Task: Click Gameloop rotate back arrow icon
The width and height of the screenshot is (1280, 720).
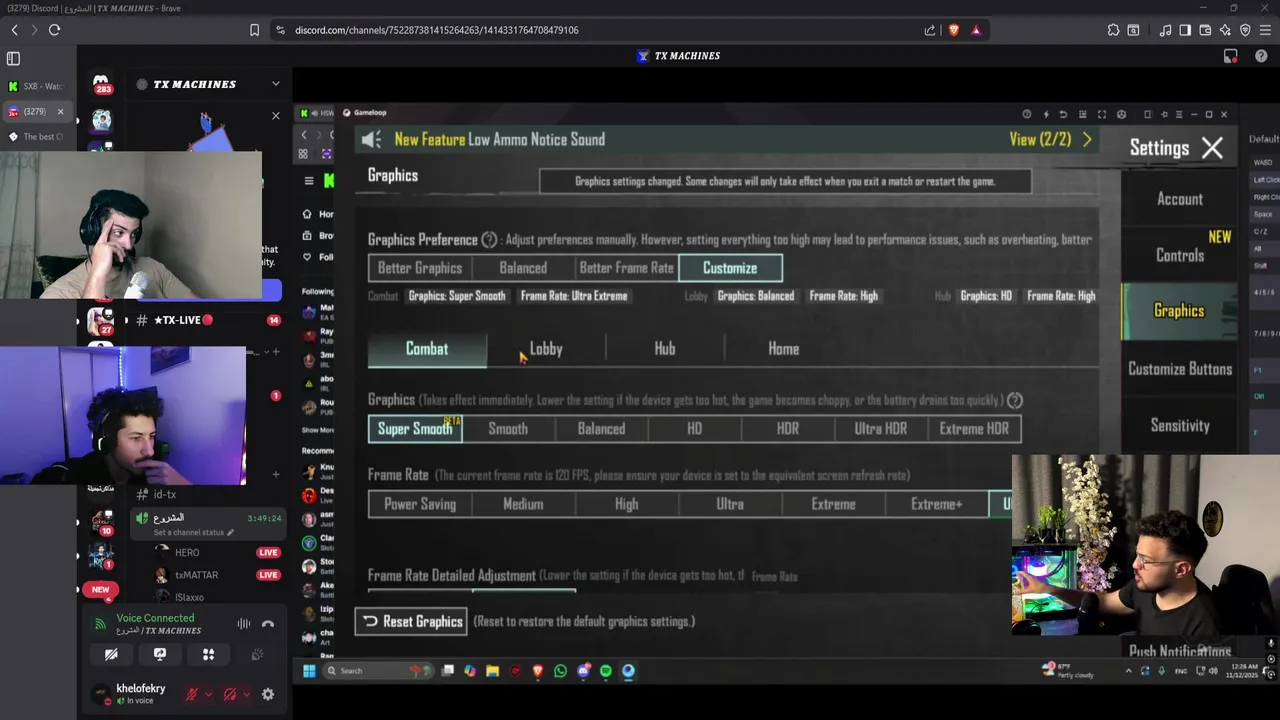Action: (x=1063, y=114)
